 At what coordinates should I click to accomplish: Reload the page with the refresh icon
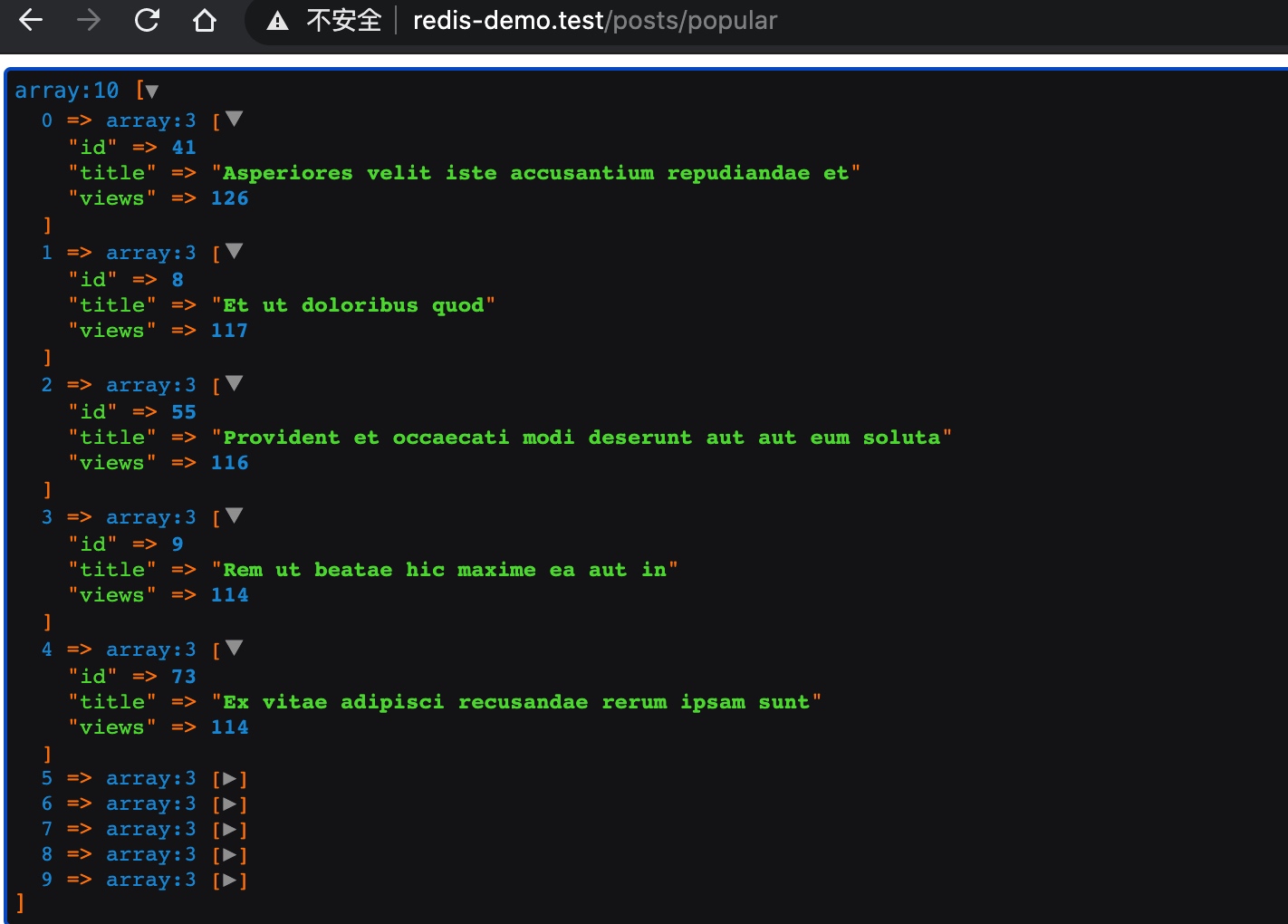147,20
